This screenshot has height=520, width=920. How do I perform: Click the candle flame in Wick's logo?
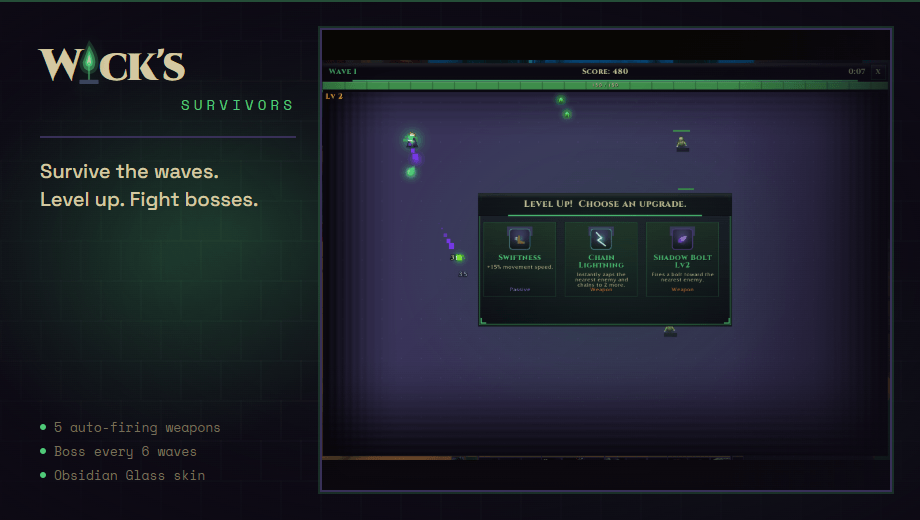tap(89, 59)
